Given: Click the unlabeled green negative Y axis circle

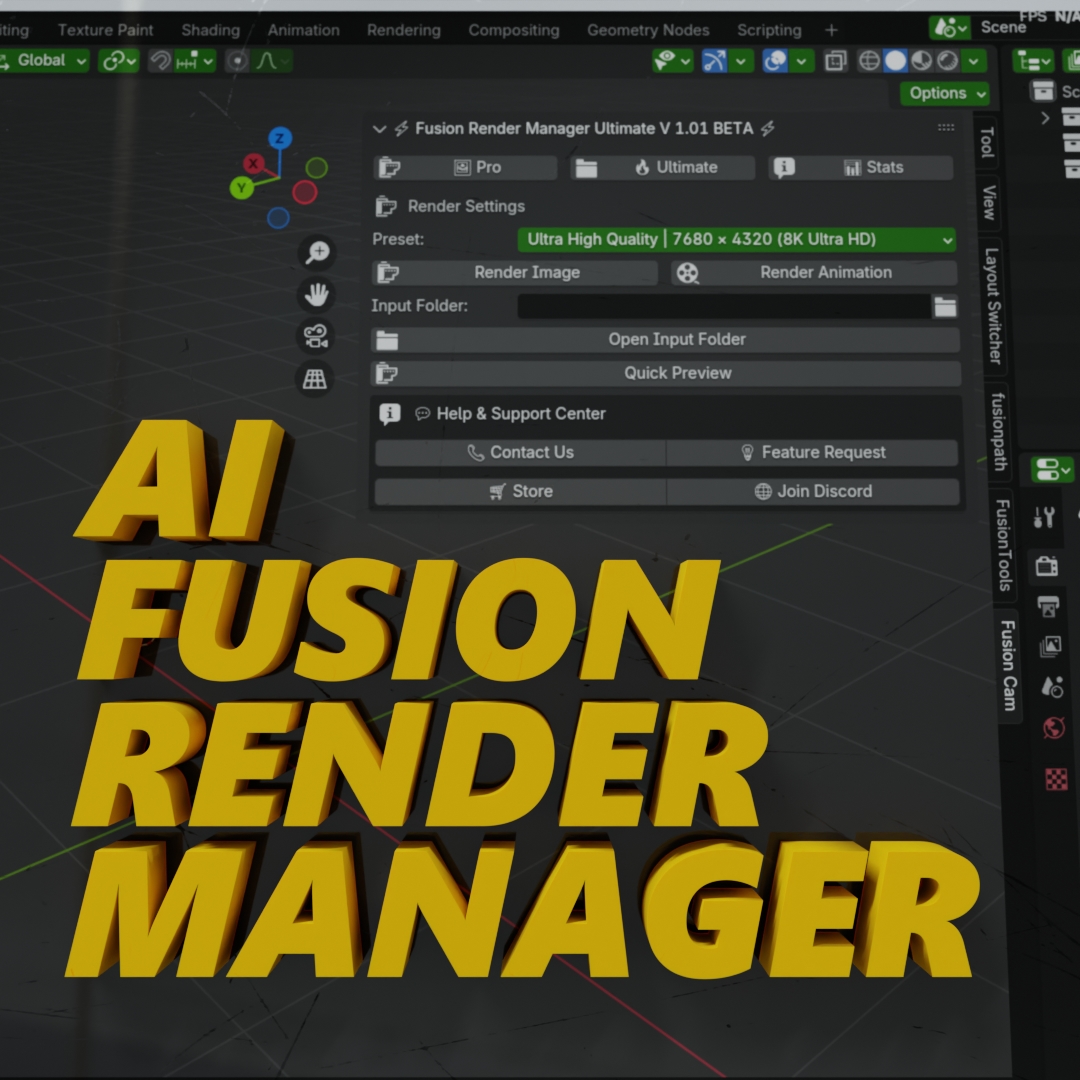Looking at the screenshot, I should [x=317, y=167].
